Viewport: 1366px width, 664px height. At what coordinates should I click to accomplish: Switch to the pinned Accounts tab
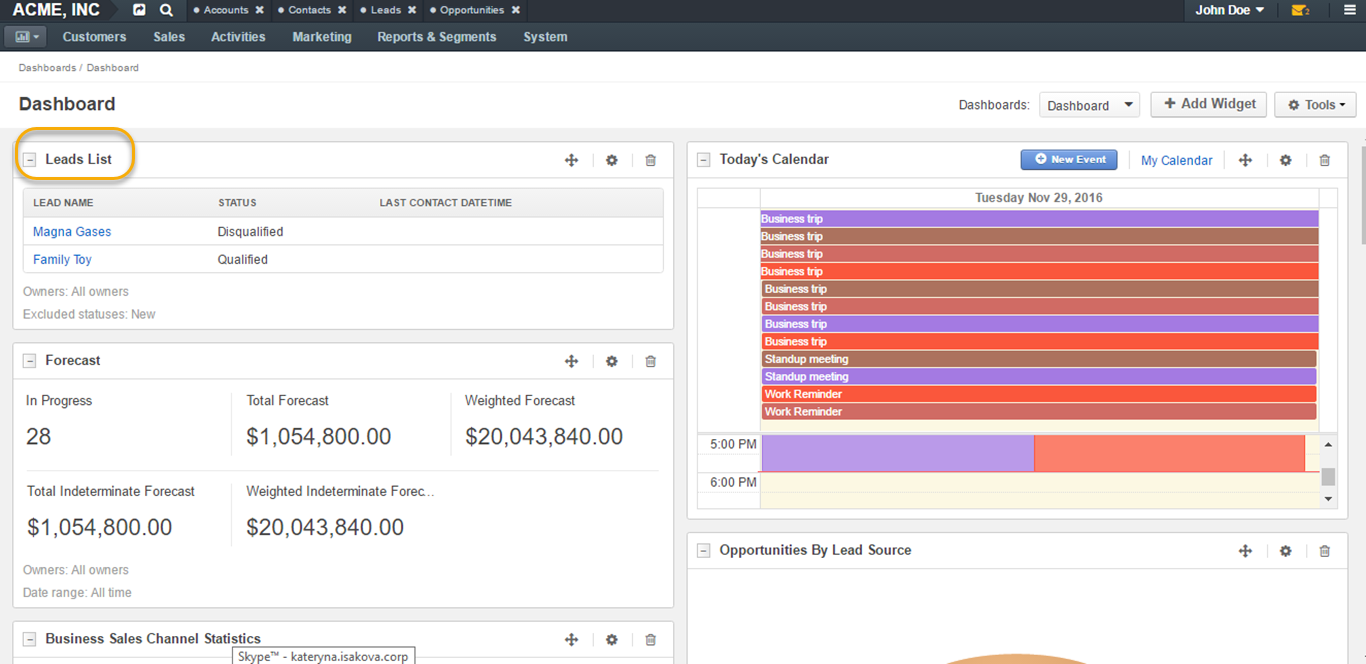[x=225, y=10]
